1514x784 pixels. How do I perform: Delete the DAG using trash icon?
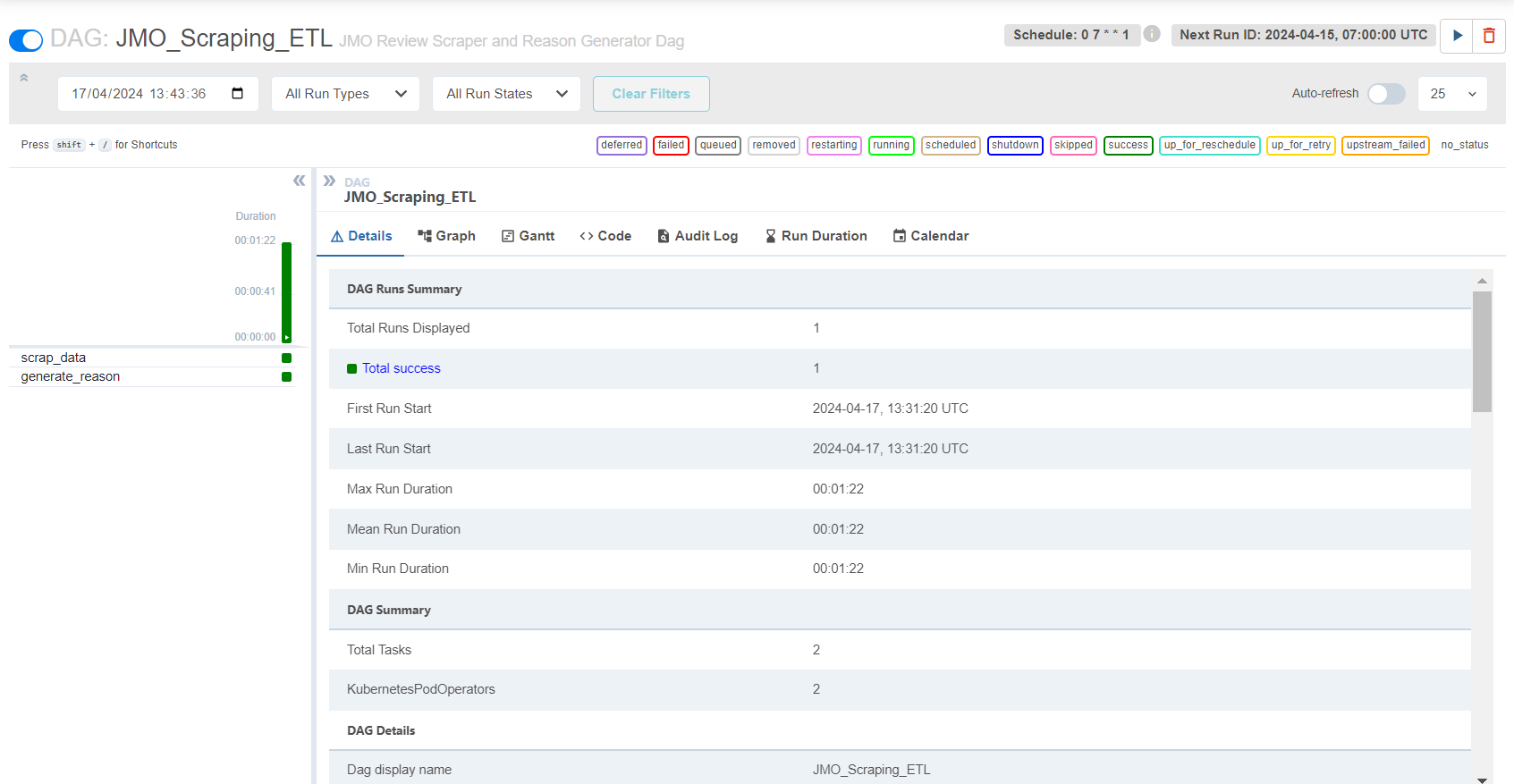1489,36
